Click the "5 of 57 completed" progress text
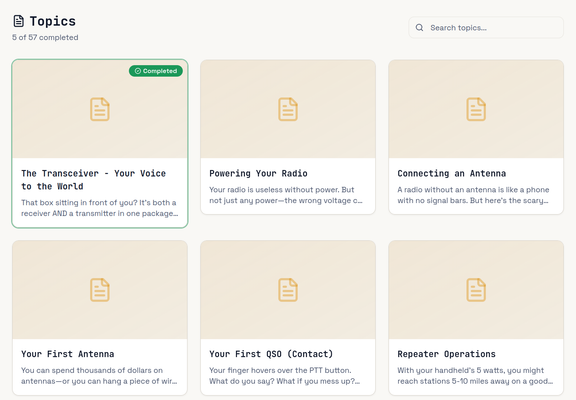This screenshot has height=400, width=576. pos(45,37)
